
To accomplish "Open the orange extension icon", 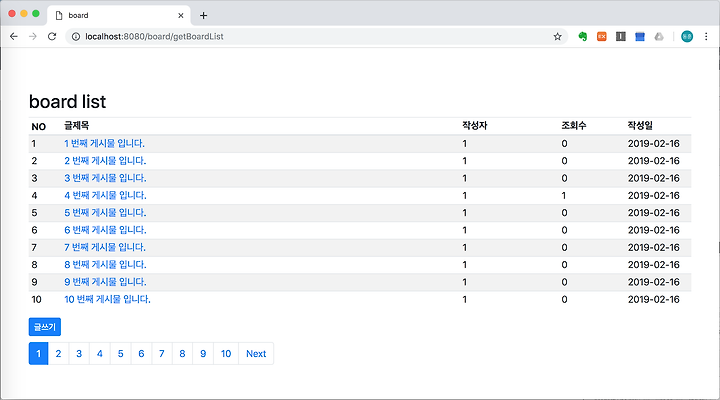I will coord(602,36).
